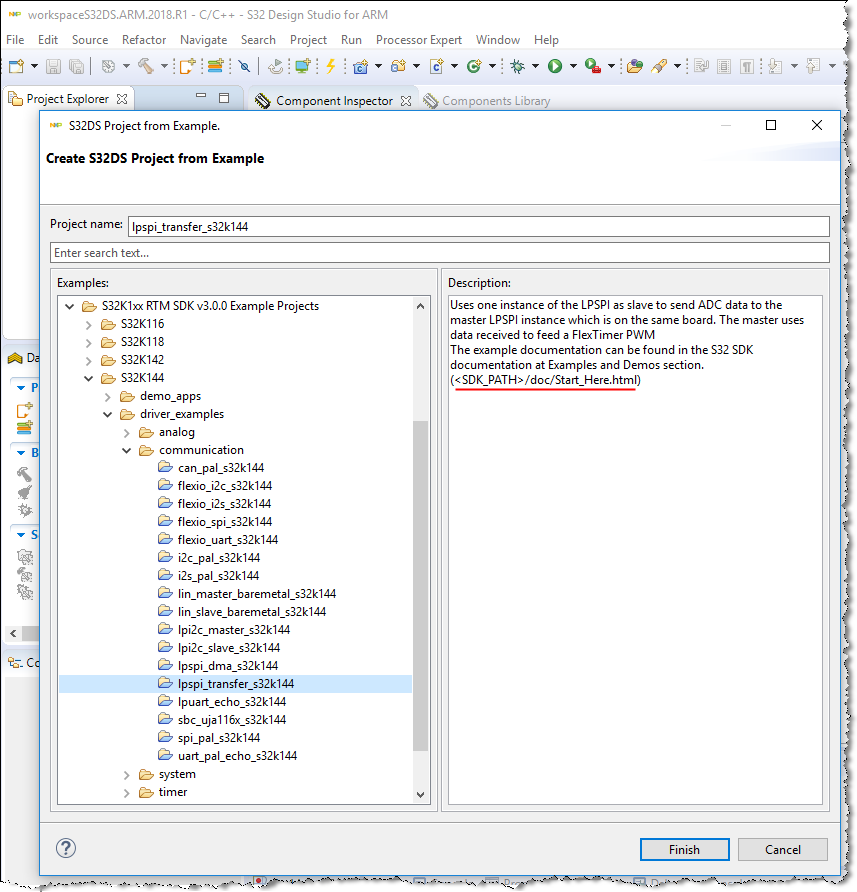This screenshot has height=892, width=857.
Task: Open the Build hammer dropdown arrow
Action: (164, 67)
